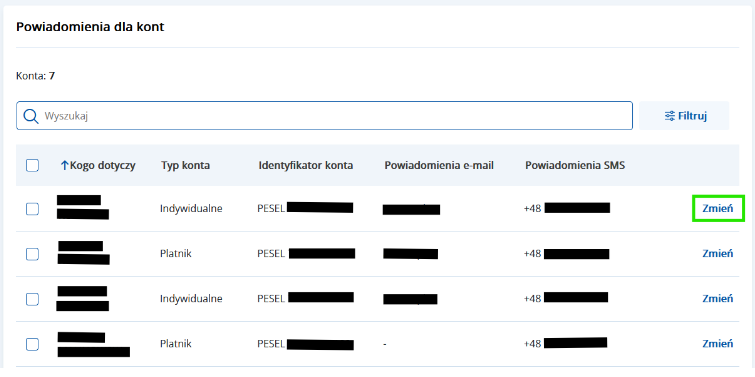Tick checkbox of Platnik row with e-mail set
755x377 pixels.
coord(32,254)
